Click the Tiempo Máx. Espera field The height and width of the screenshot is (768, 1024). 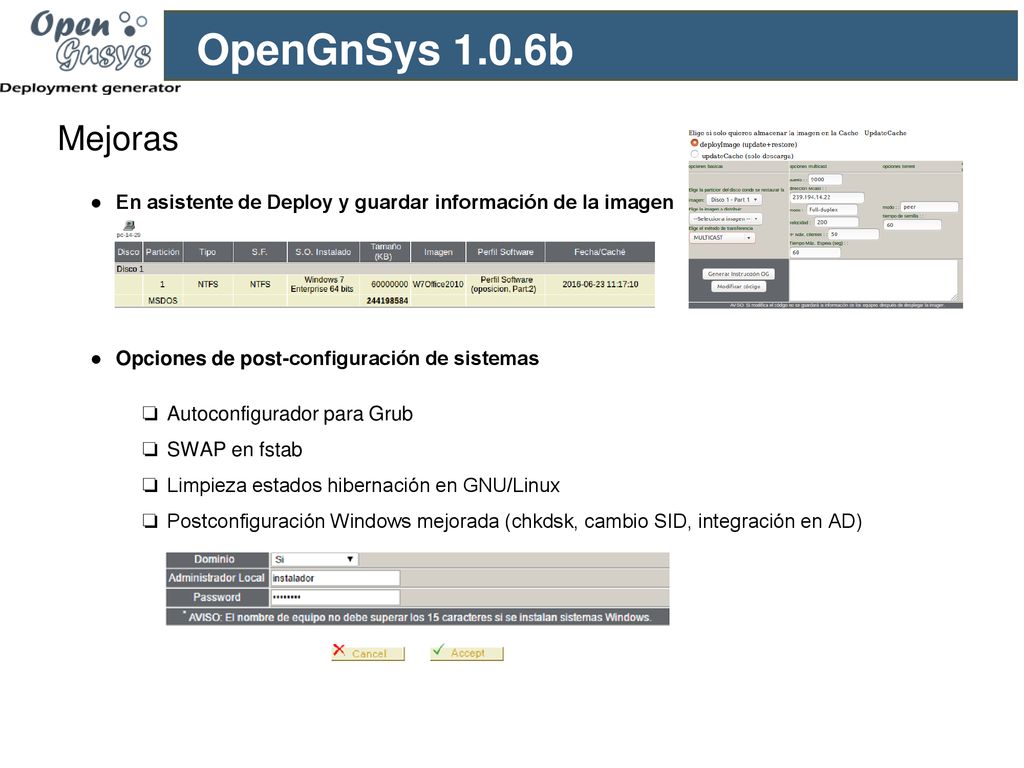(815, 252)
